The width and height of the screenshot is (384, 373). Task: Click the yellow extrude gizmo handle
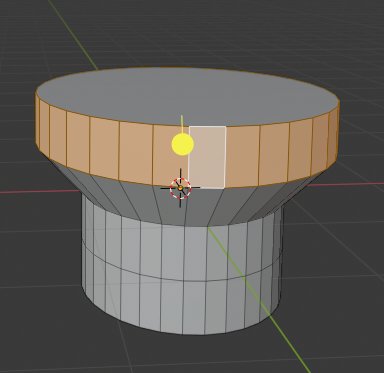point(183,144)
